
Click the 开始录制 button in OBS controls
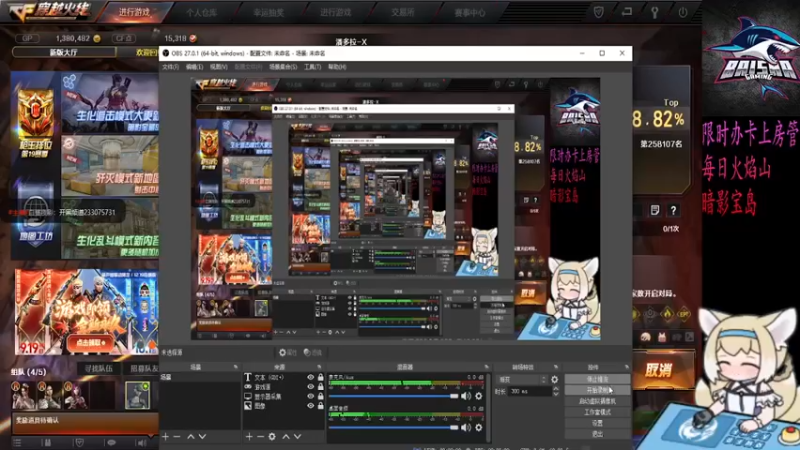click(x=597, y=390)
